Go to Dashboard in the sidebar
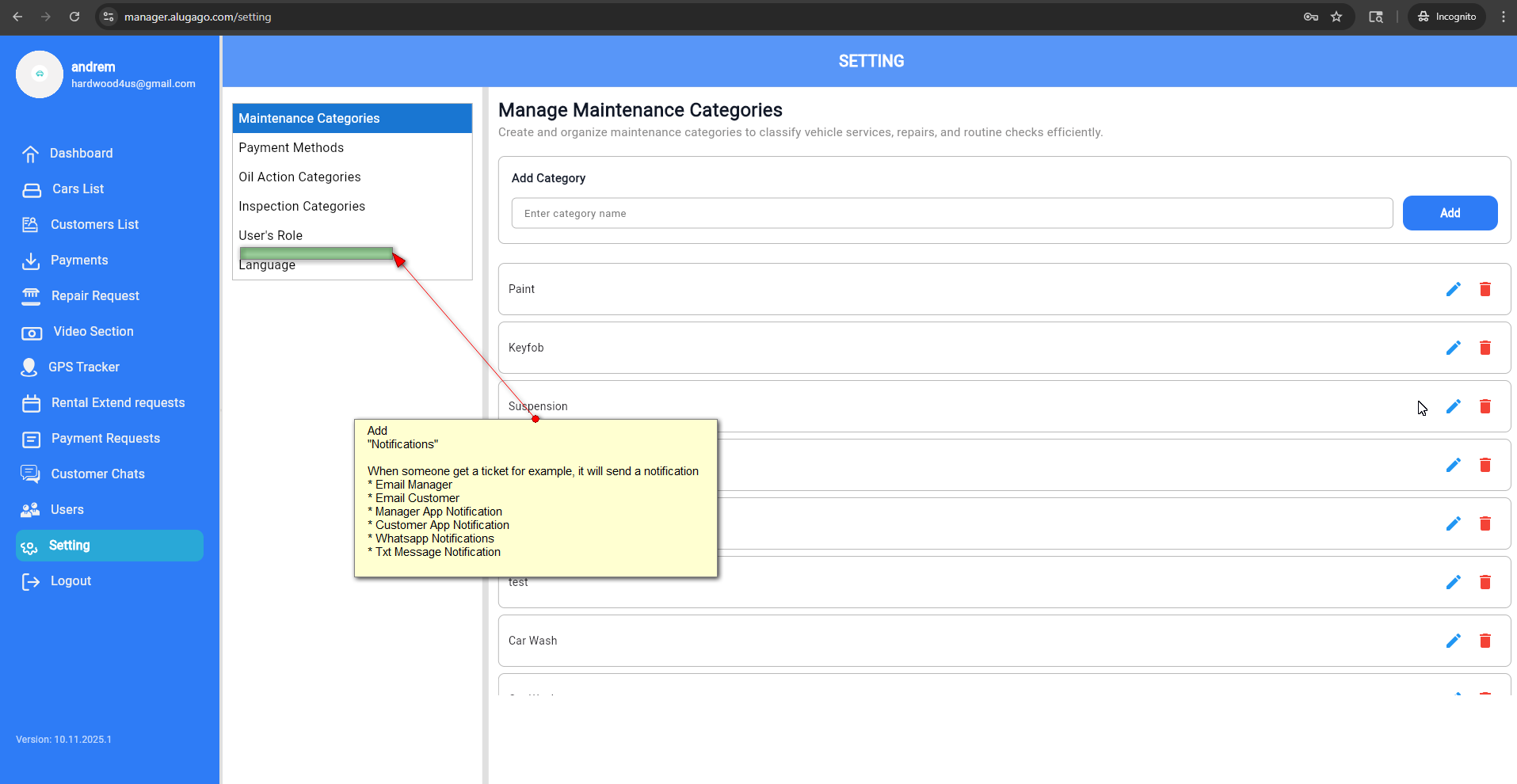 pyautogui.click(x=81, y=154)
